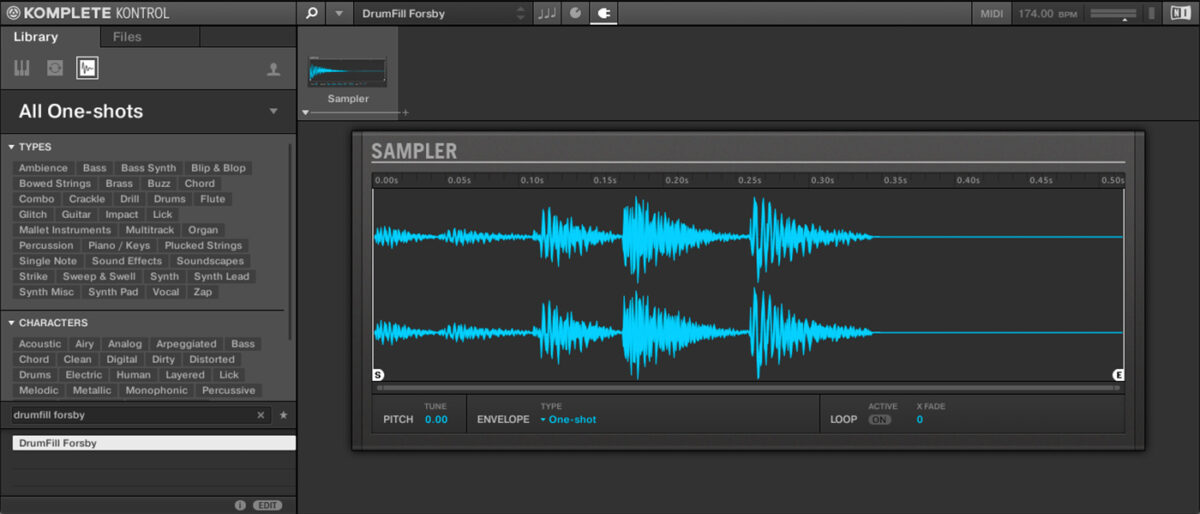
Task: Open the main menu arrow beside magnifier
Action: 339,13
